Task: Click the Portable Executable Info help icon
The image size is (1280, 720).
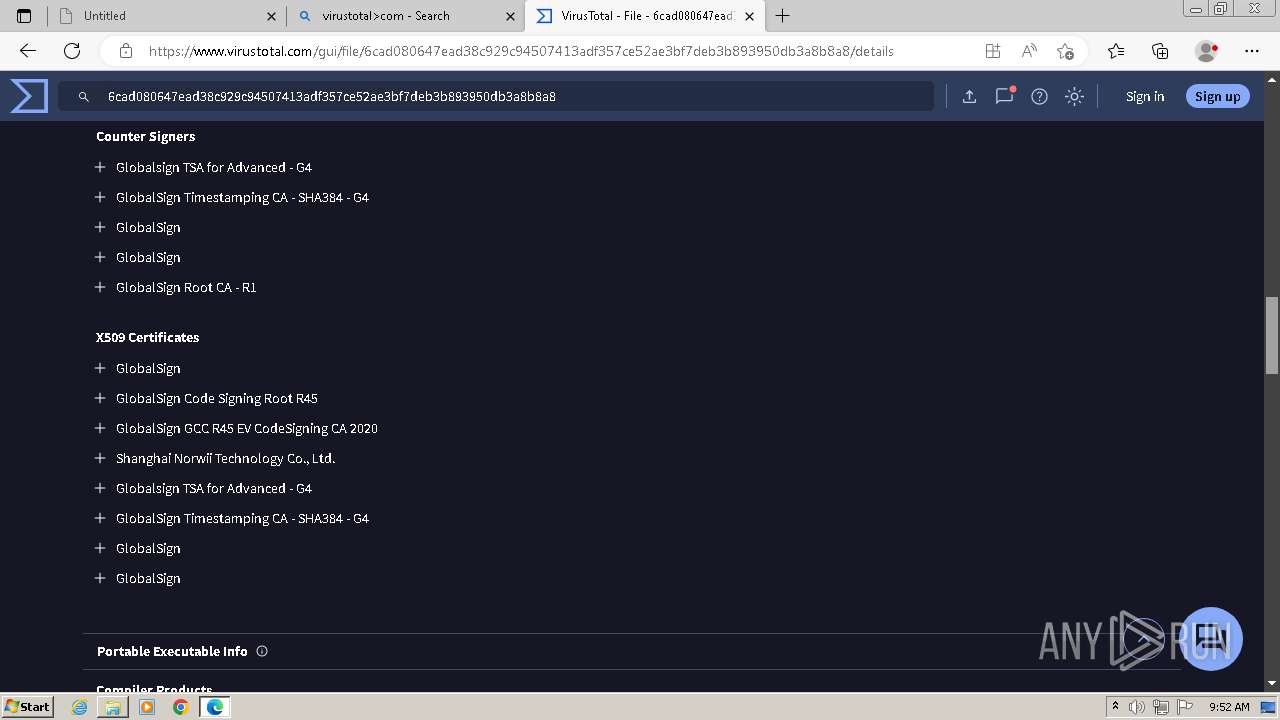Action: (x=262, y=651)
